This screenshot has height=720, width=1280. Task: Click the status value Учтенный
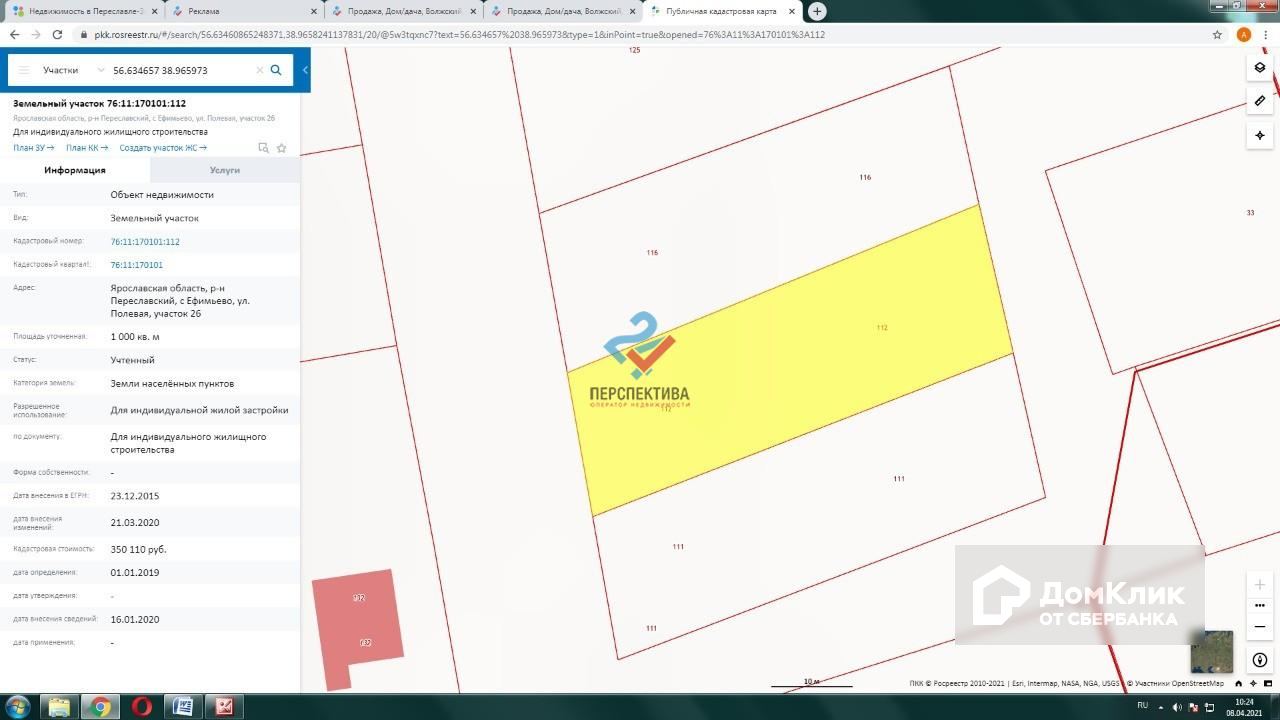(132, 360)
